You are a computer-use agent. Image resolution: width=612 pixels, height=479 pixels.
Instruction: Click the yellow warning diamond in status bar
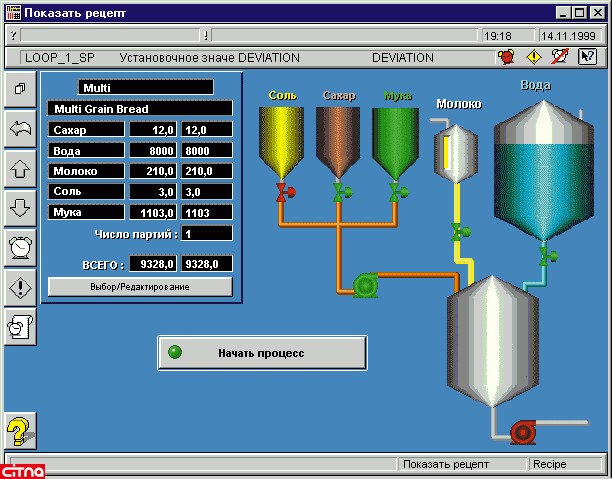[x=534, y=58]
